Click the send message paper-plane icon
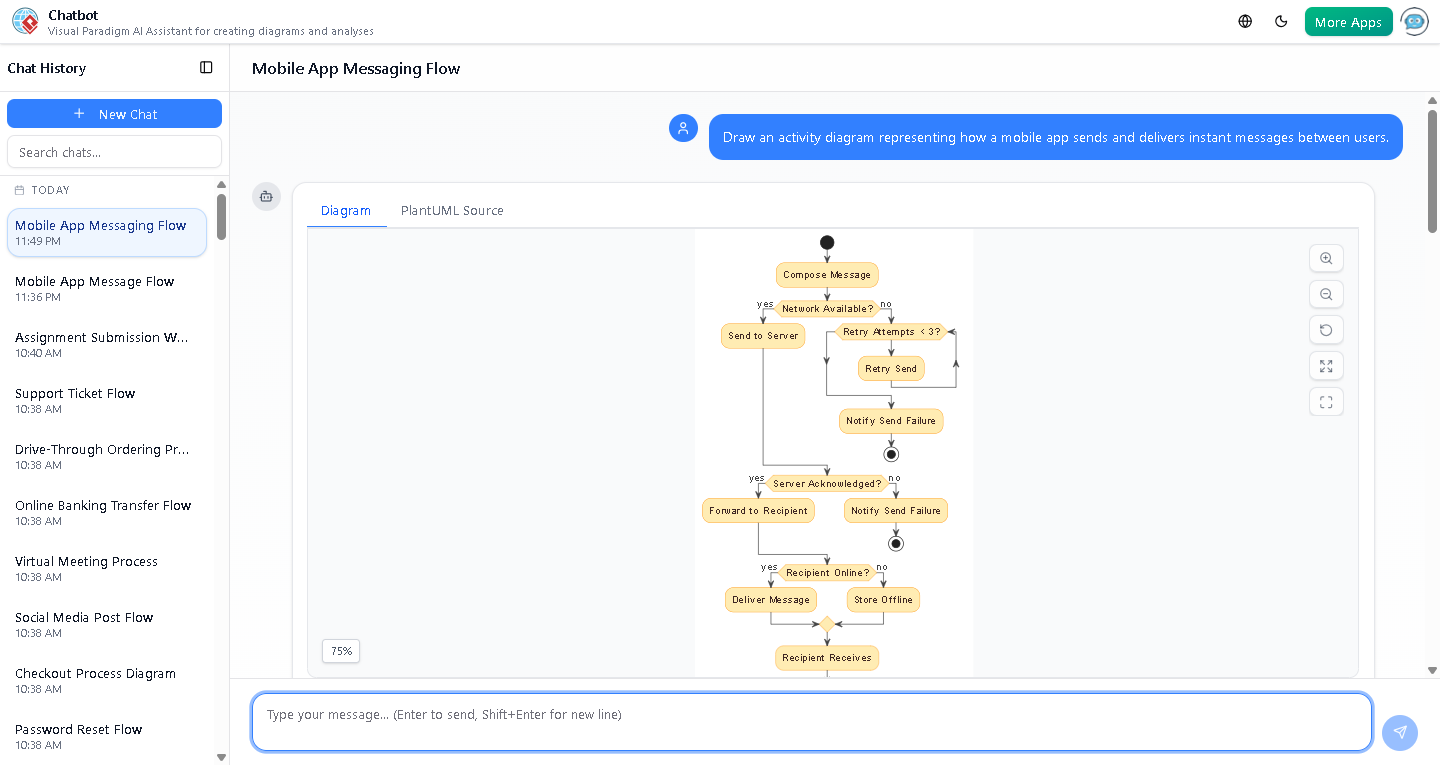1440x765 pixels. 1400,732
